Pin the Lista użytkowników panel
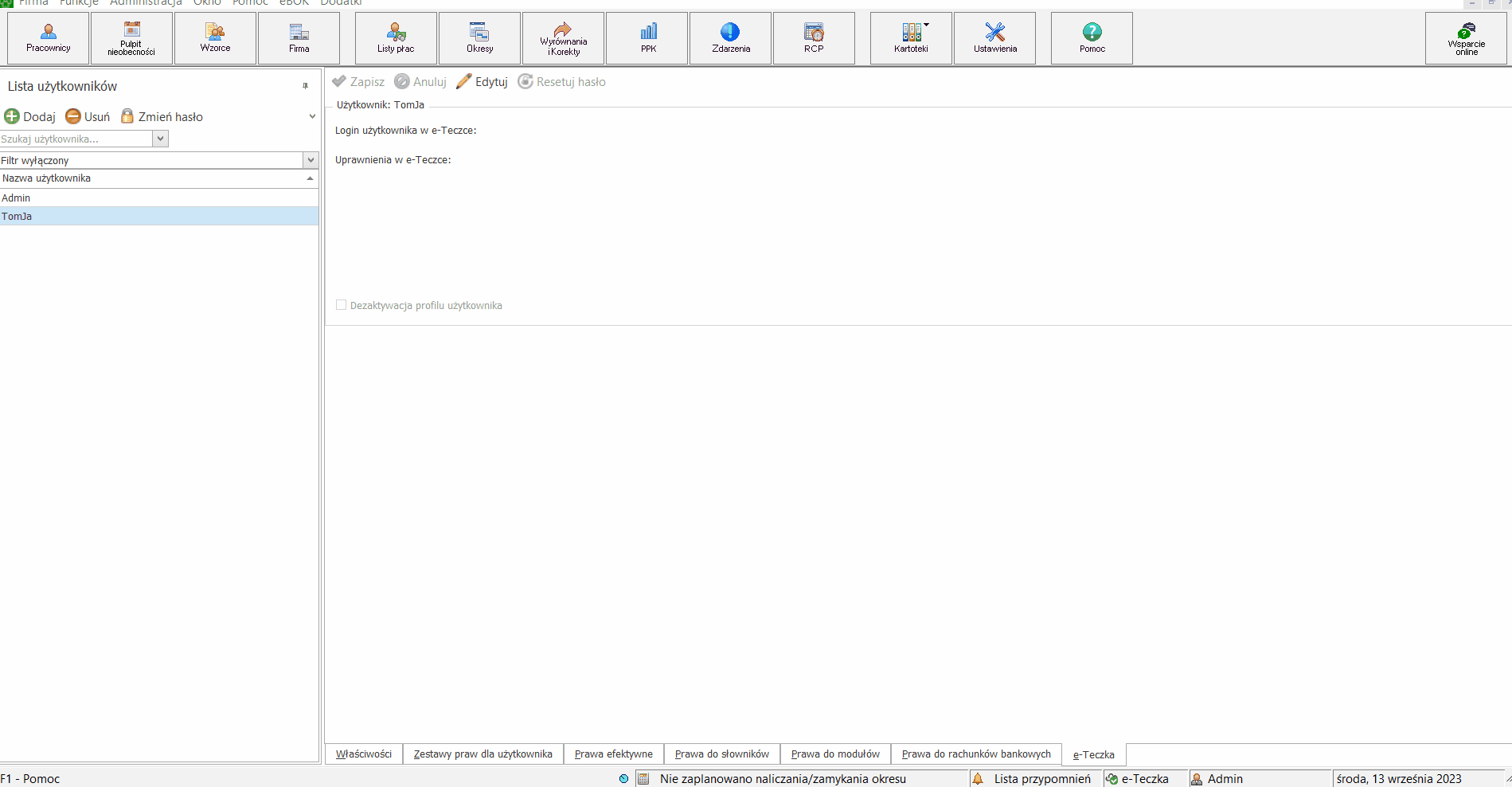The width and height of the screenshot is (1512, 787). [x=305, y=86]
